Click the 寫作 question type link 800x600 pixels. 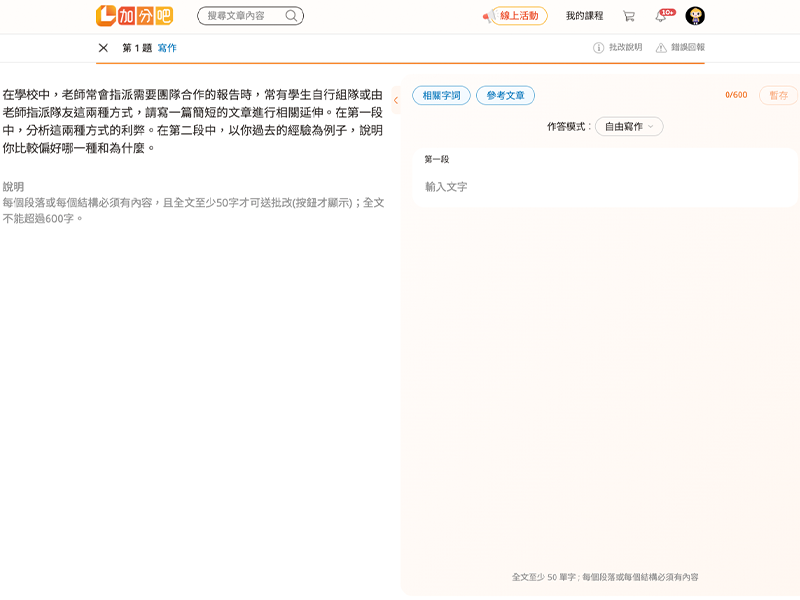pyautogui.click(x=167, y=48)
